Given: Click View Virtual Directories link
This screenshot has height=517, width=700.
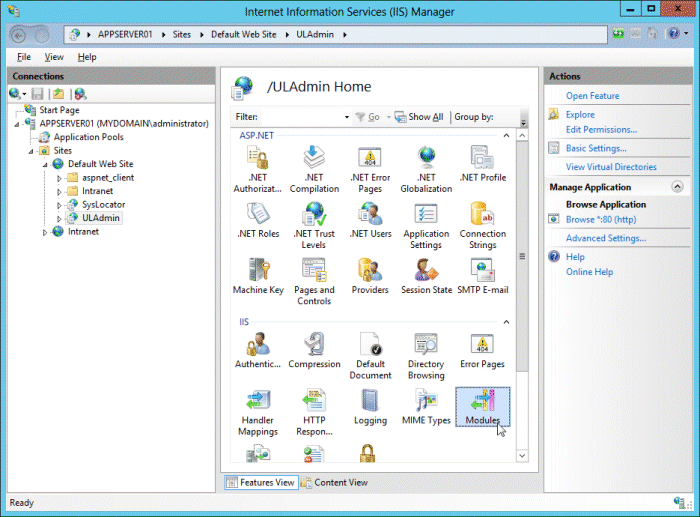Looking at the screenshot, I should point(611,167).
